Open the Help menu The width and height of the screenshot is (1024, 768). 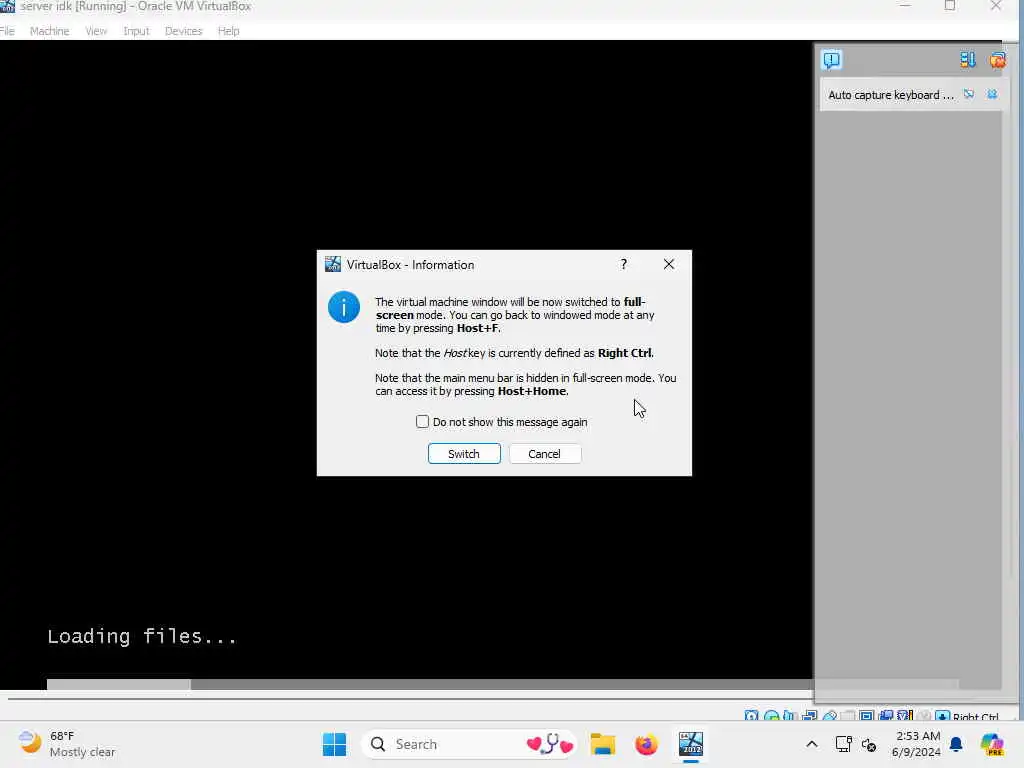click(x=229, y=31)
